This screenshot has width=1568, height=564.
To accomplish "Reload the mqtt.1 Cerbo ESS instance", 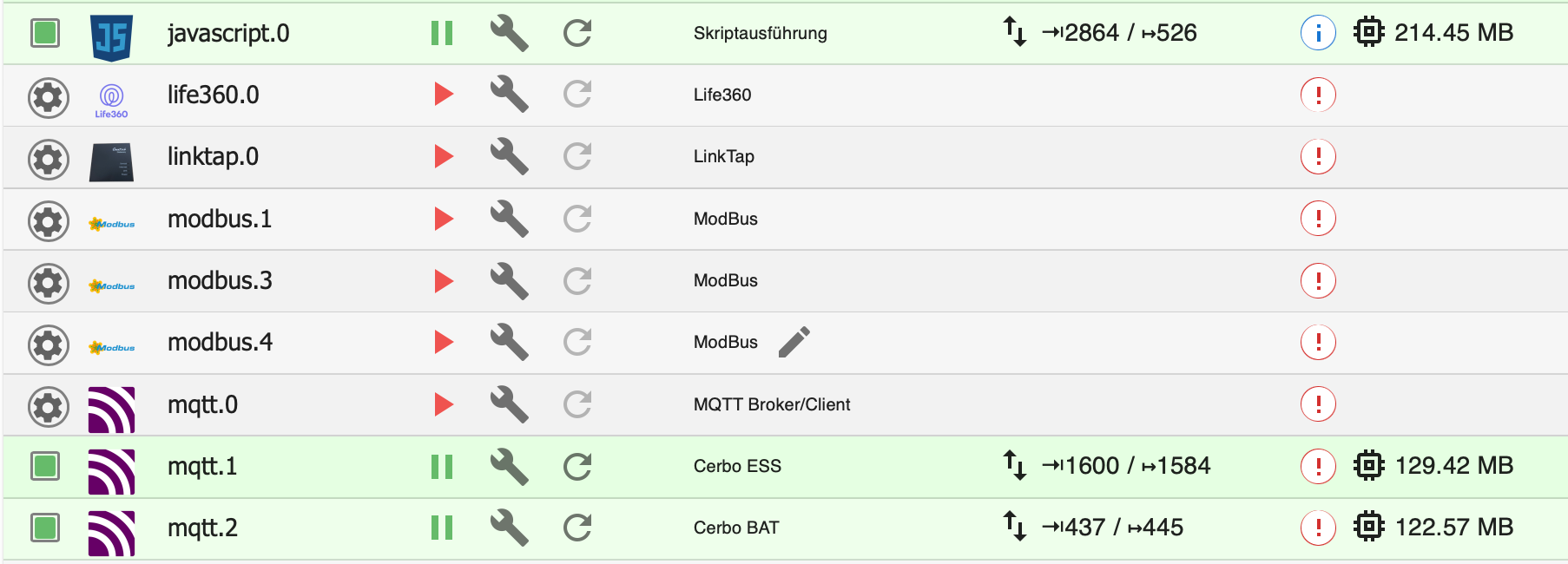I will [x=577, y=466].
